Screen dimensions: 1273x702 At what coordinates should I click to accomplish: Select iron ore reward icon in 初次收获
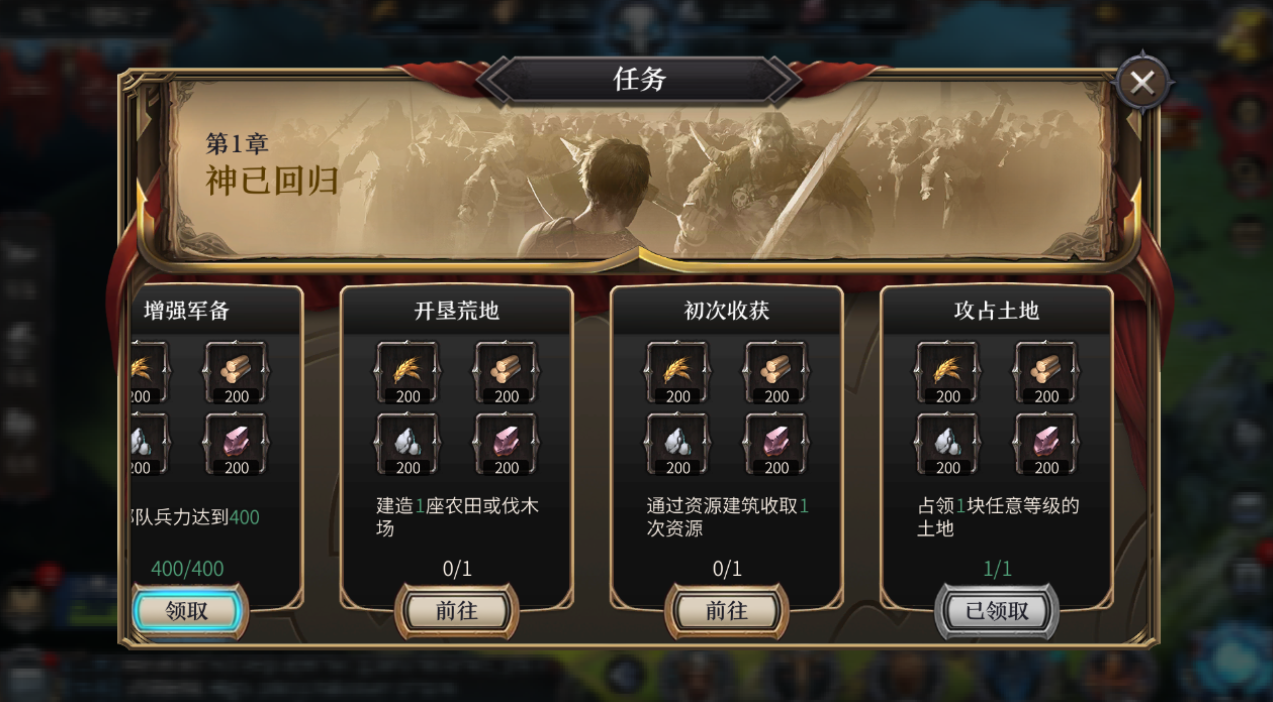(x=776, y=444)
